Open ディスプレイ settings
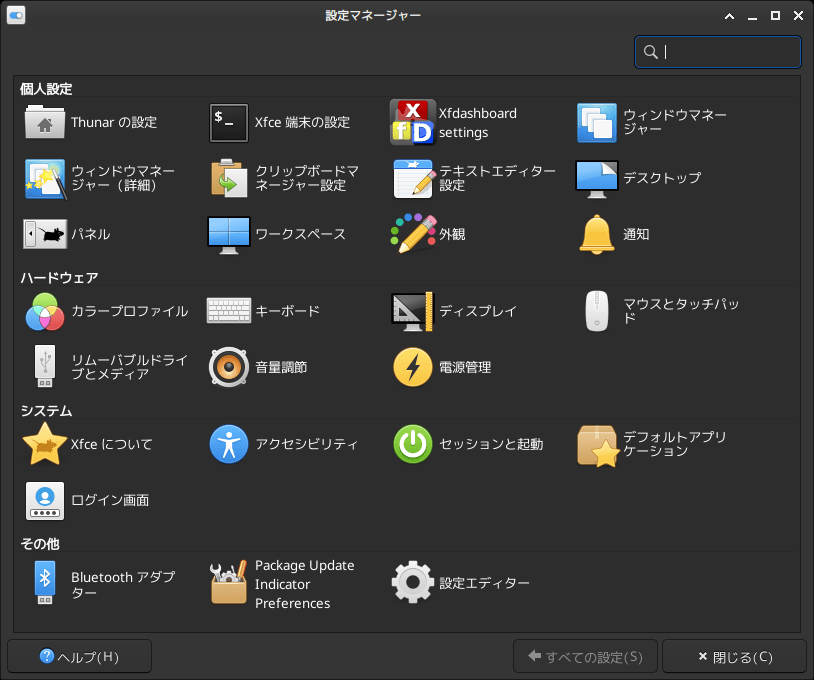 click(x=412, y=312)
